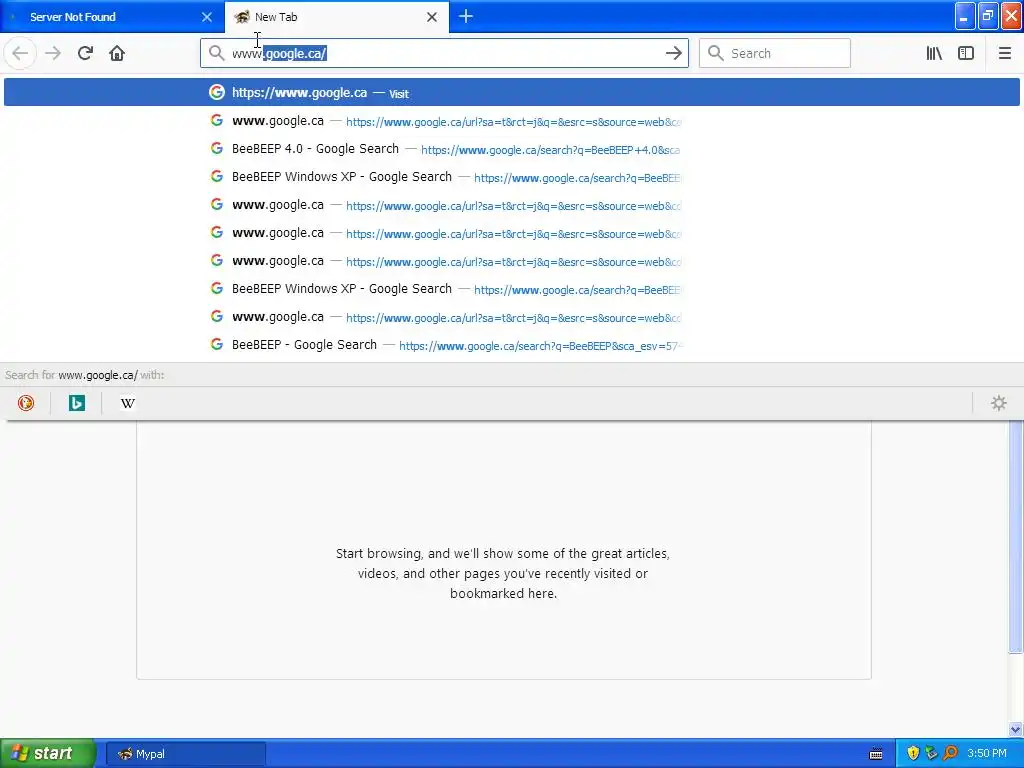Click the 3:50 PM clock
This screenshot has width=1024, height=768.
click(x=987, y=754)
